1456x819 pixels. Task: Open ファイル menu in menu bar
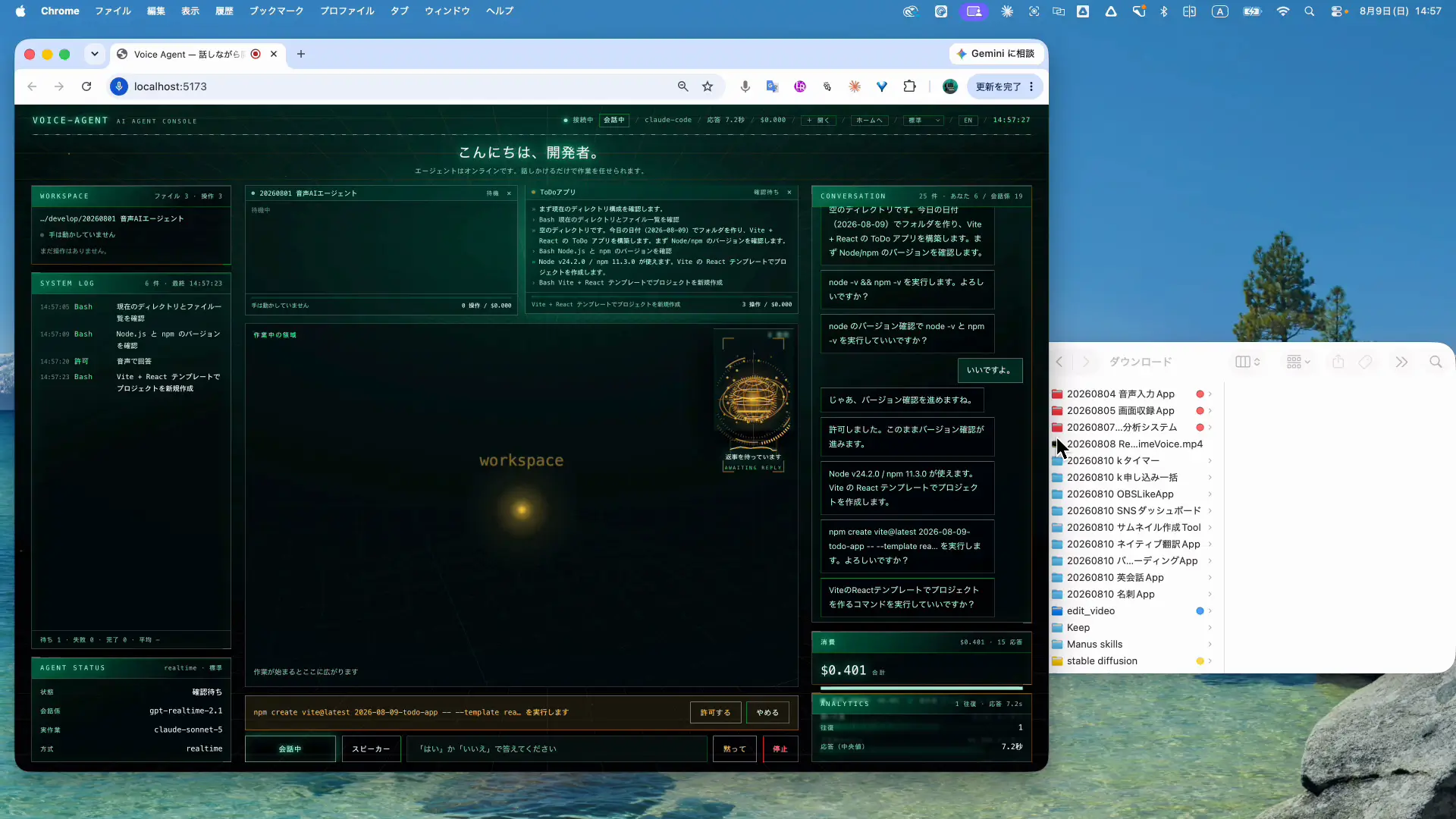click(113, 11)
